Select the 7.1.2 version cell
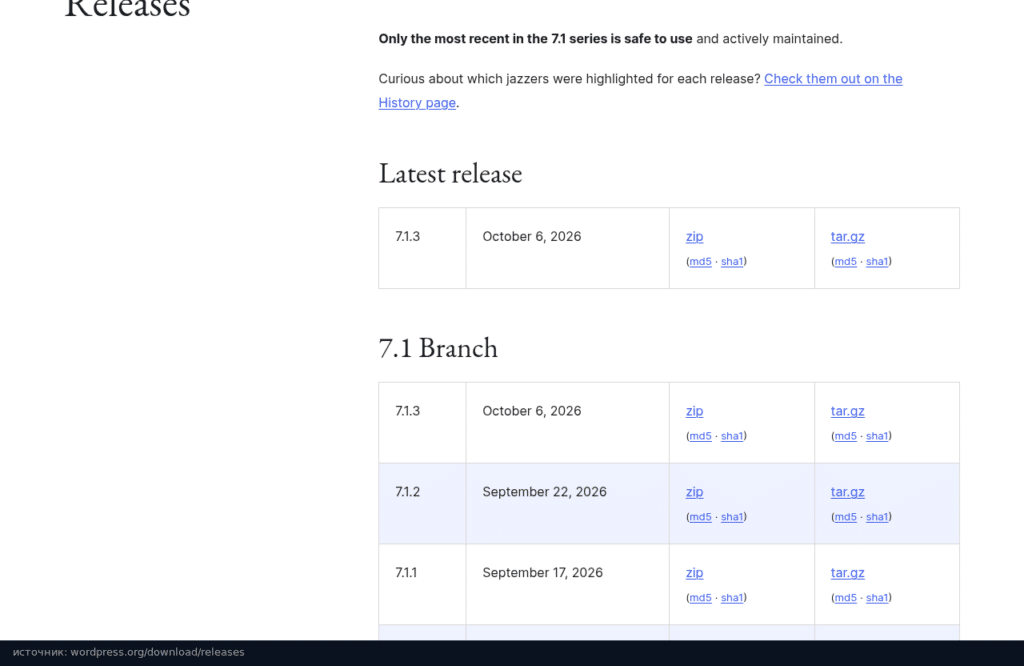The width and height of the screenshot is (1024, 666). coord(423,503)
